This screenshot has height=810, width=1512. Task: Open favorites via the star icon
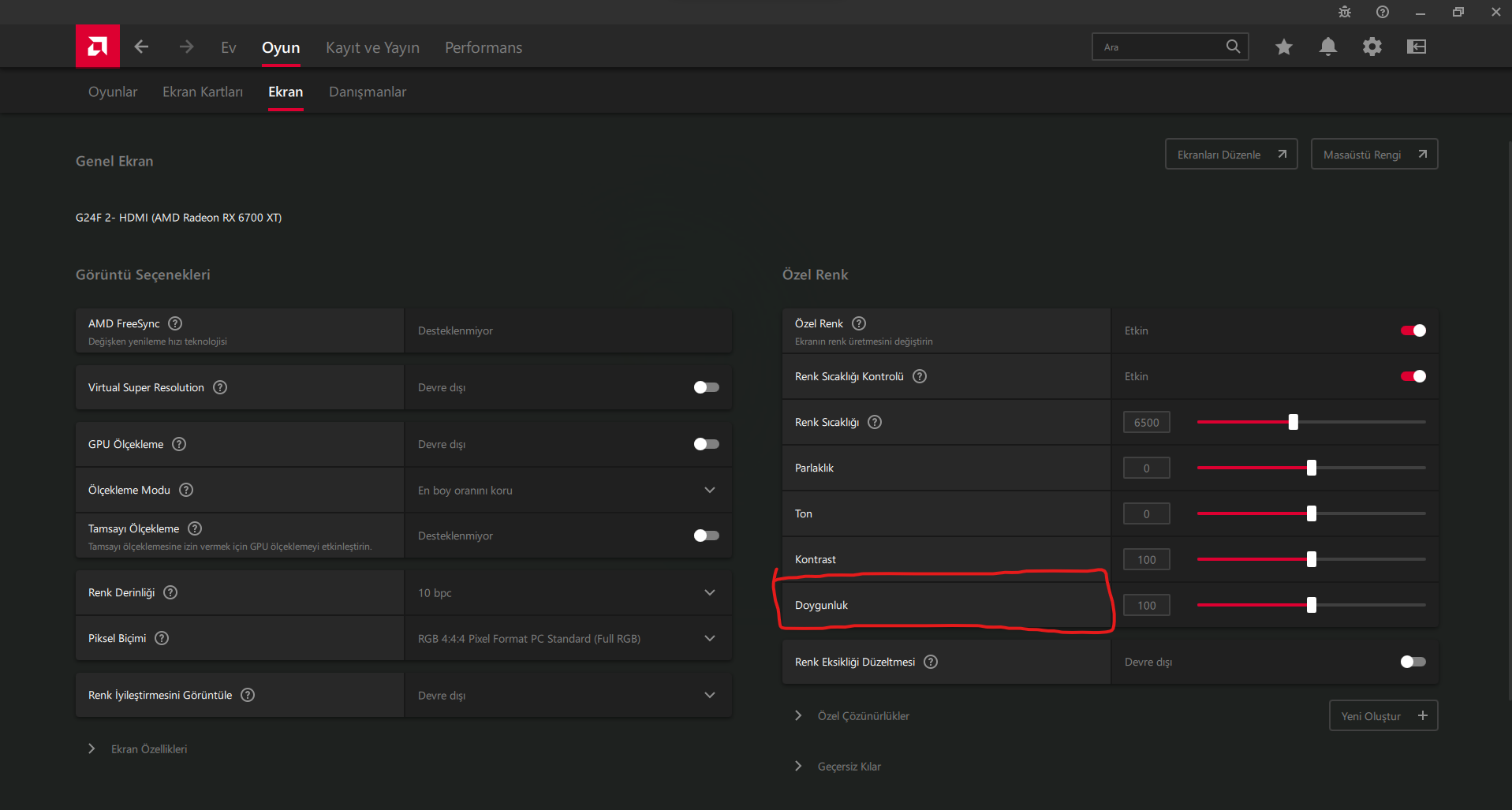1283,47
